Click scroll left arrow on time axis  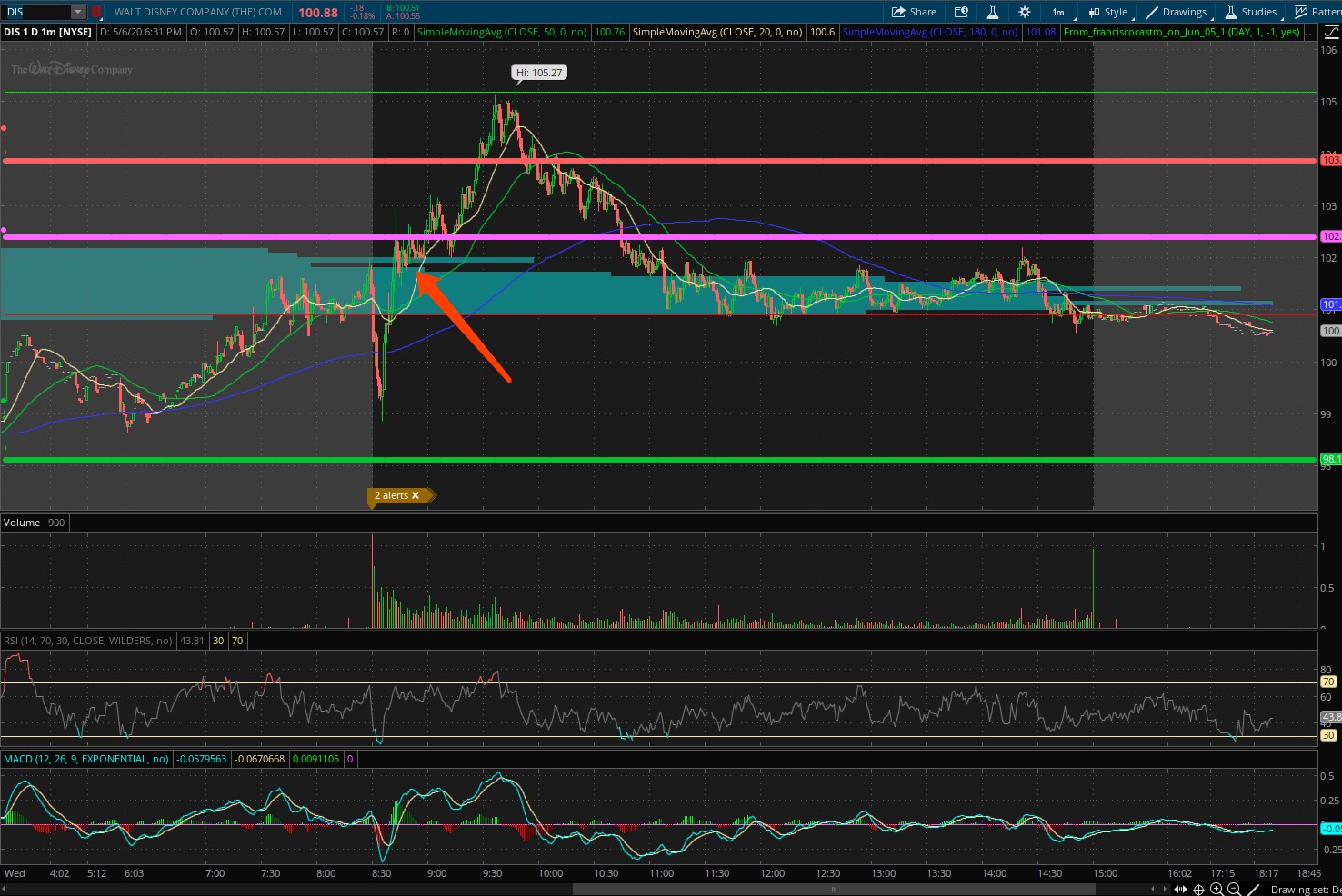click(x=1153, y=889)
